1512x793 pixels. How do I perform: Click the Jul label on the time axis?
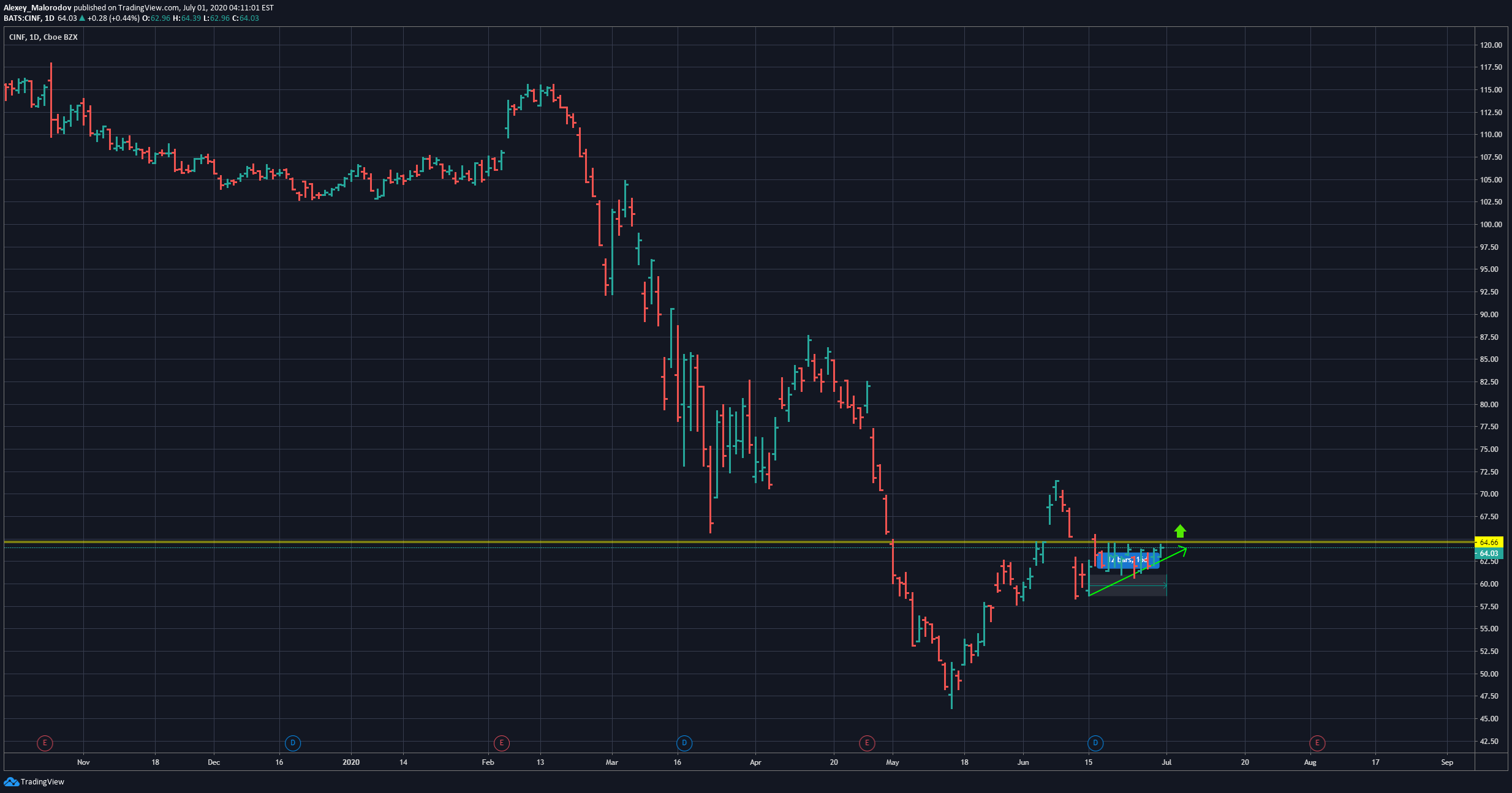coord(1166,762)
